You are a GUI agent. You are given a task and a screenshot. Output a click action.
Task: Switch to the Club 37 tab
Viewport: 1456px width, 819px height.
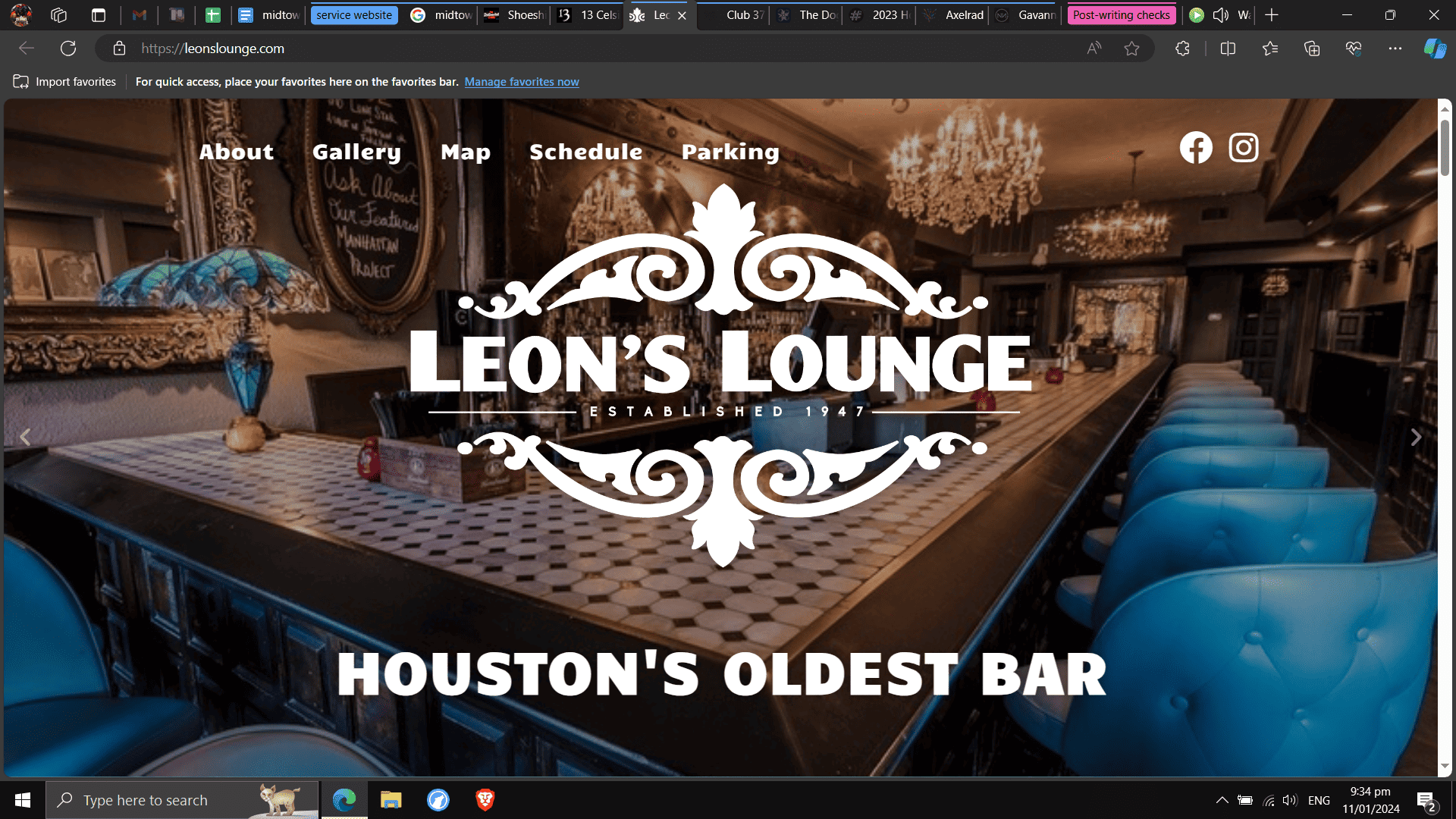click(x=733, y=15)
